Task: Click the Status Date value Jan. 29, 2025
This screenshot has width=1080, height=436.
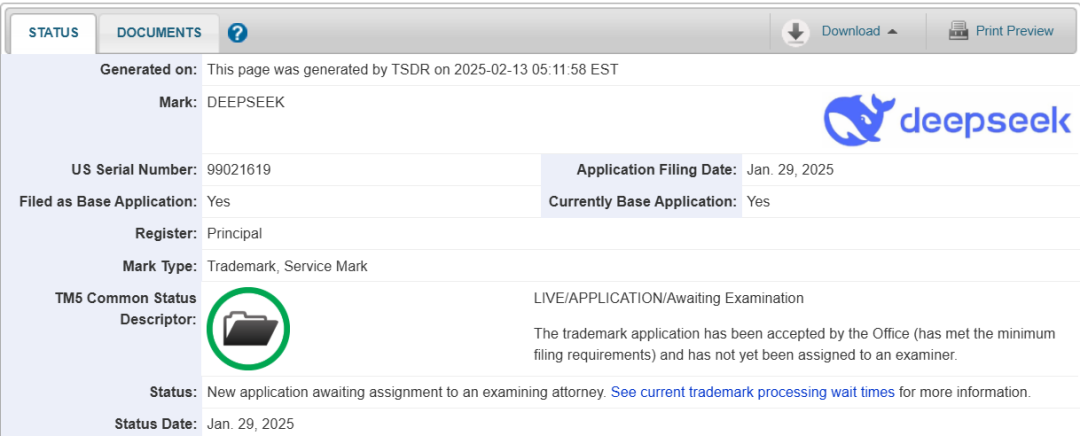Action: pyautogui.click(x=251, y=424)
